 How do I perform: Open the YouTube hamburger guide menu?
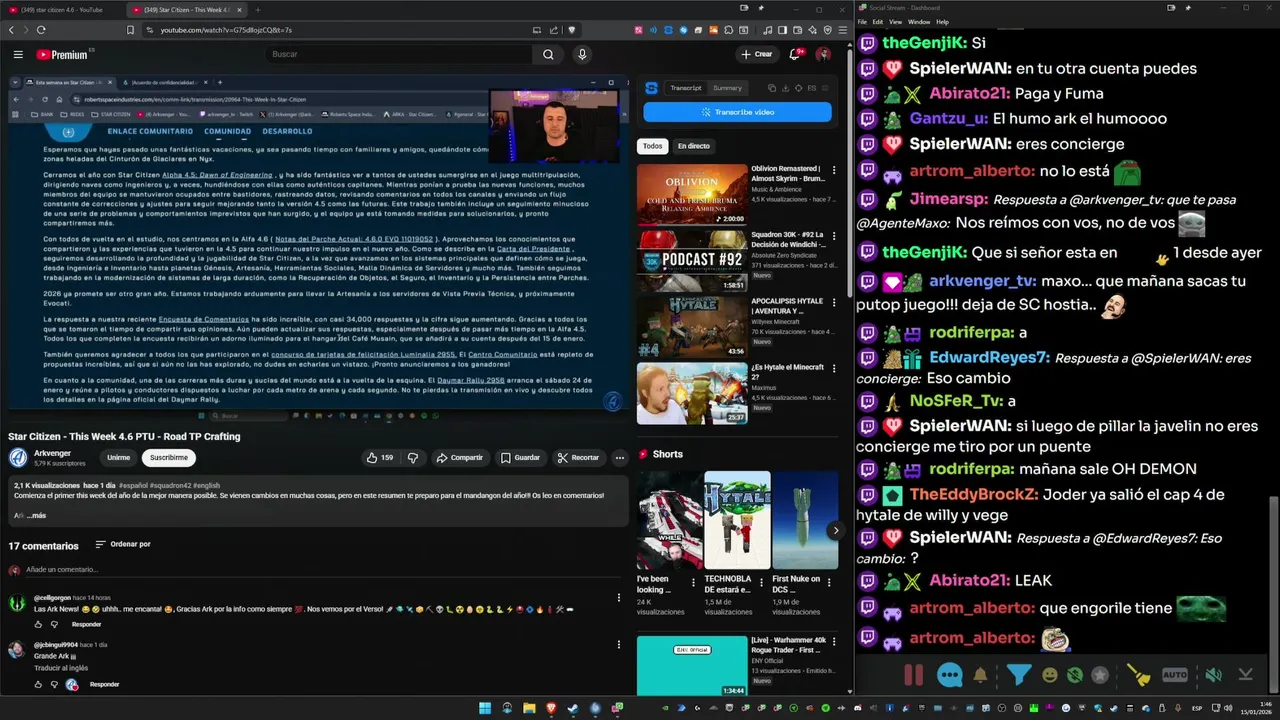[x=18, y=54]
